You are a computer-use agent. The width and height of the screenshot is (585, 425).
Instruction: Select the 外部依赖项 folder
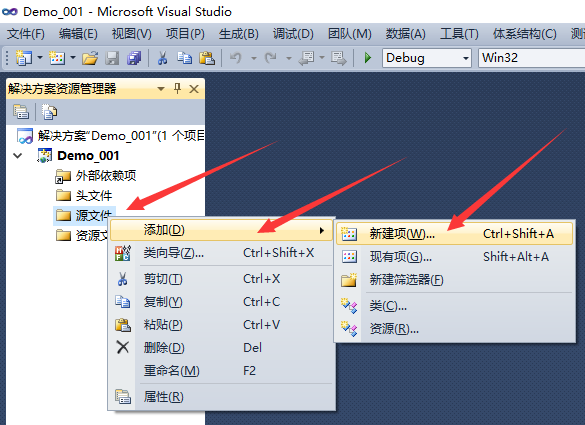pyautogui.click(x=96, y=175)
